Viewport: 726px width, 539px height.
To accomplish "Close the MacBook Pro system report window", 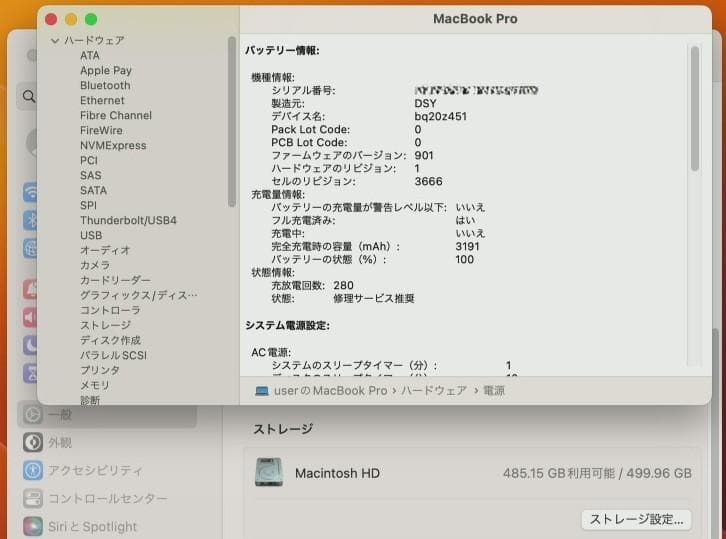I will pos(51,19).
